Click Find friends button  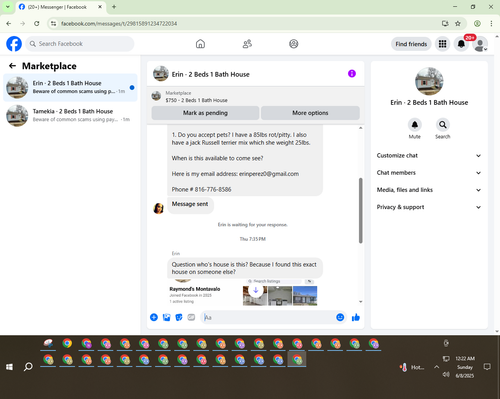[x=411, y=44]
